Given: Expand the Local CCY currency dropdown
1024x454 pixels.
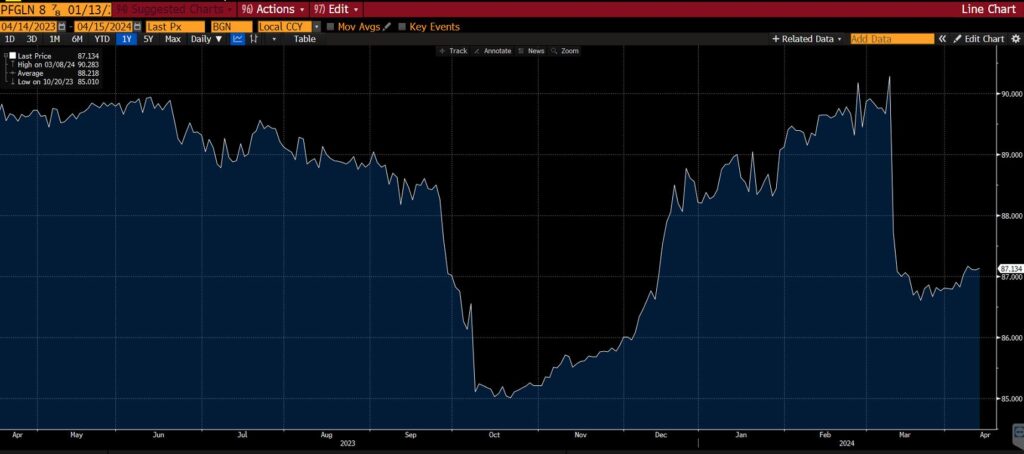Looking at the screenshot, I should tap(317, 25).
